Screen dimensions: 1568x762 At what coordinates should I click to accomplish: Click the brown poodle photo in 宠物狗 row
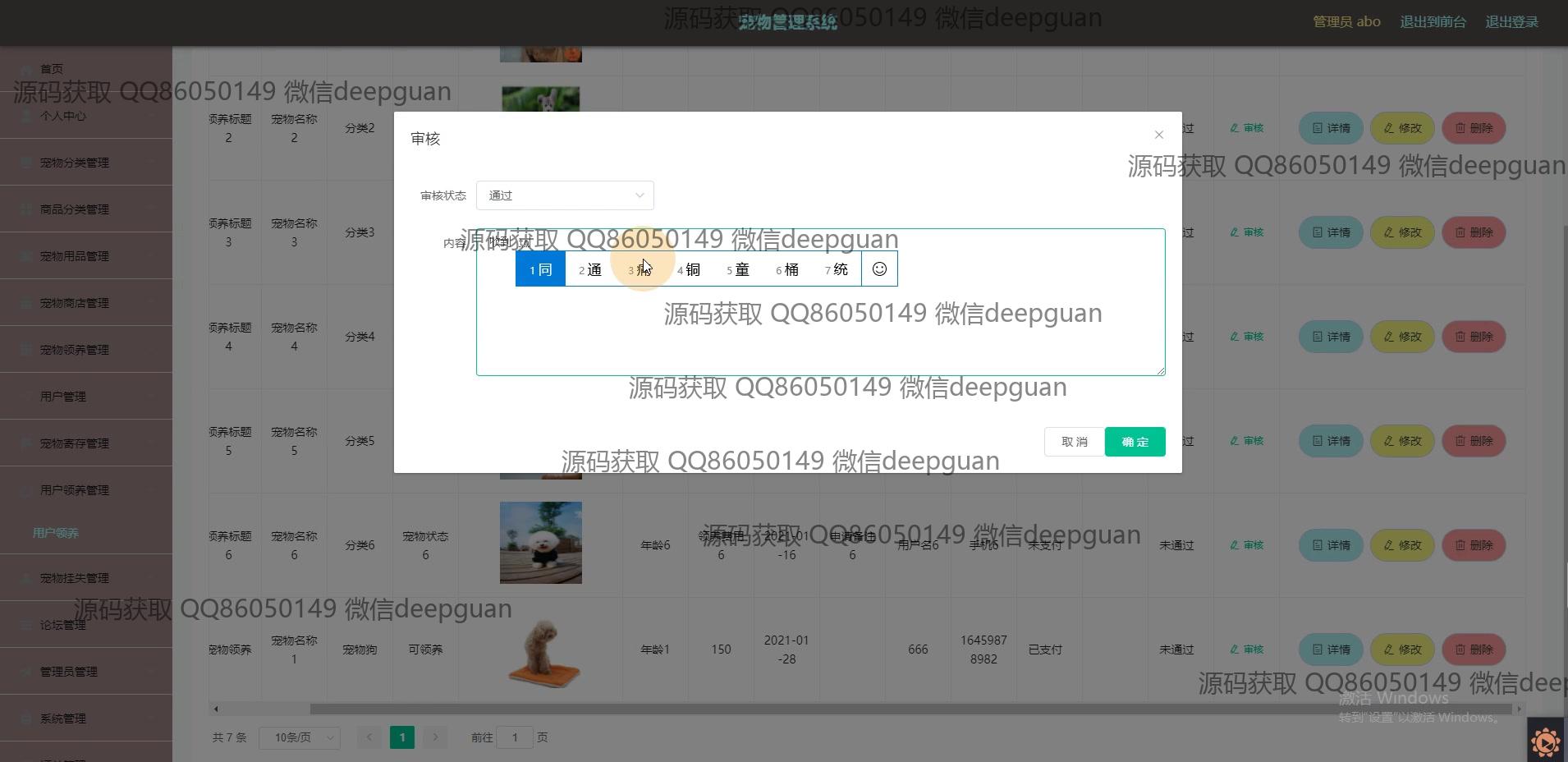click(540, 653)
